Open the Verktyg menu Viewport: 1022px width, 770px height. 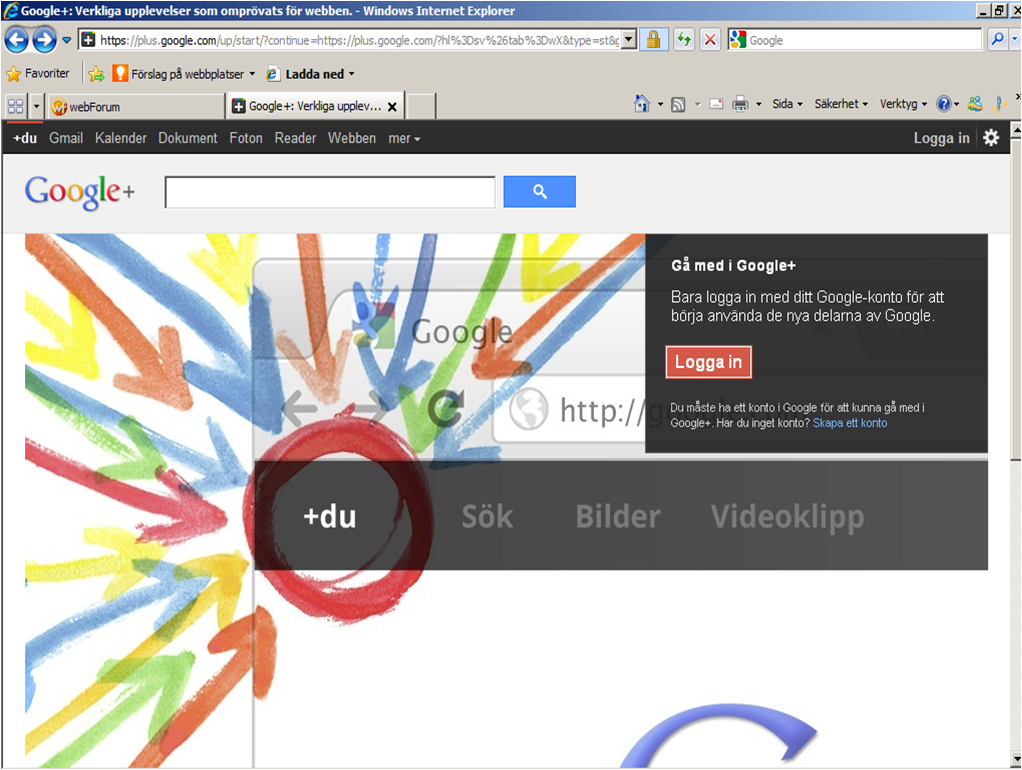pyautogui.click(x=903, y=104)
